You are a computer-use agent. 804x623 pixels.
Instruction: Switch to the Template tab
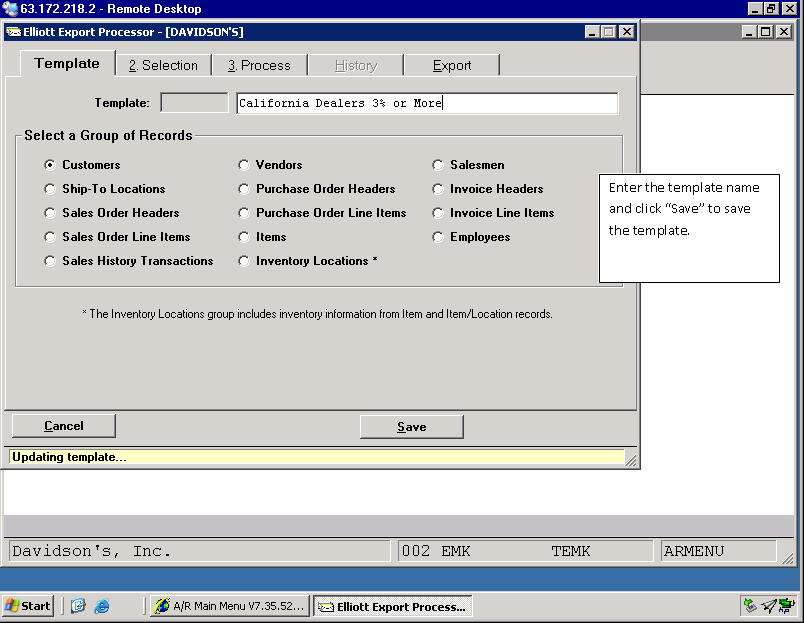(67, 64)
